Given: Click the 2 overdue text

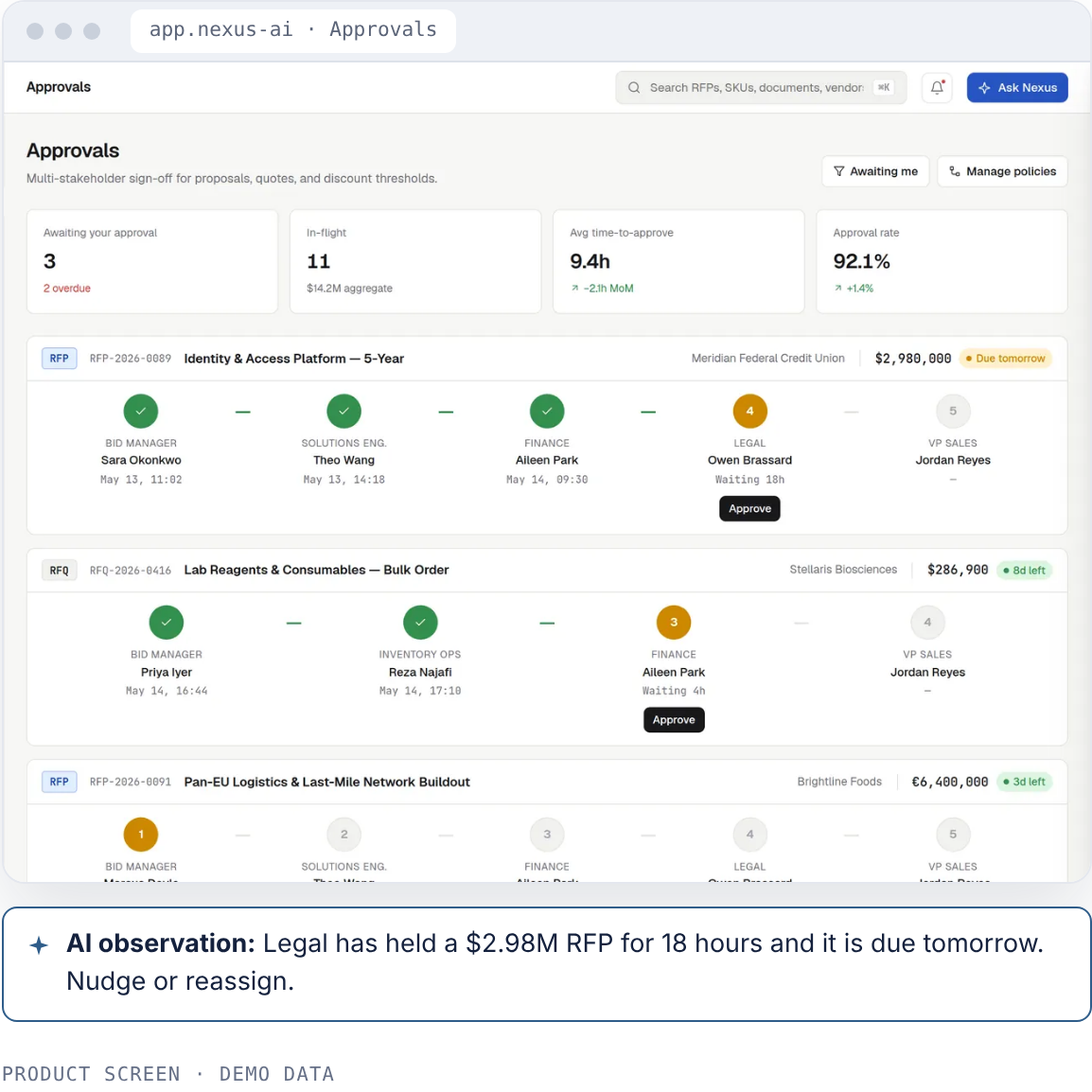Looking at the screenshot, I should click(x=67, y=289).
